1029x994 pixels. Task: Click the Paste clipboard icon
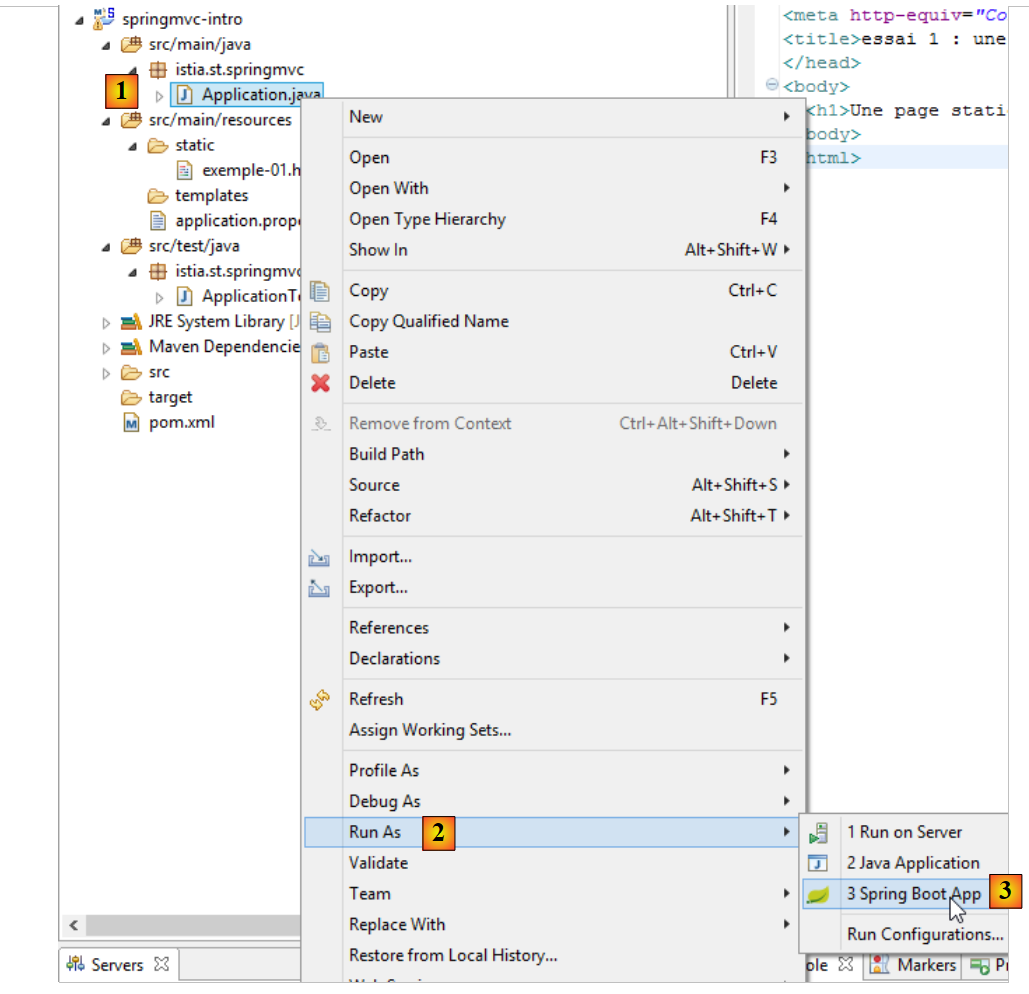coord(320,352)
